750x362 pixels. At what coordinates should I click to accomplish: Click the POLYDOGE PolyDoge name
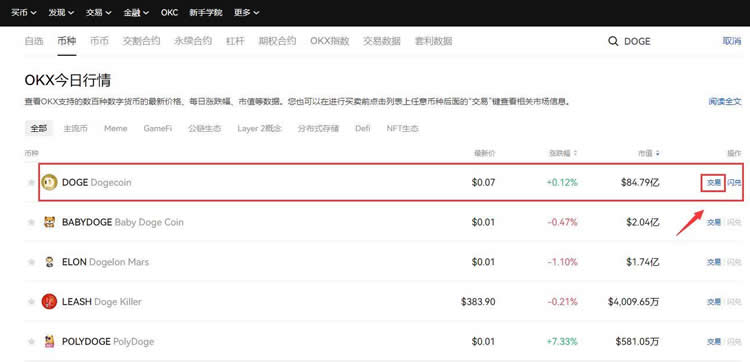coord(108,341)
